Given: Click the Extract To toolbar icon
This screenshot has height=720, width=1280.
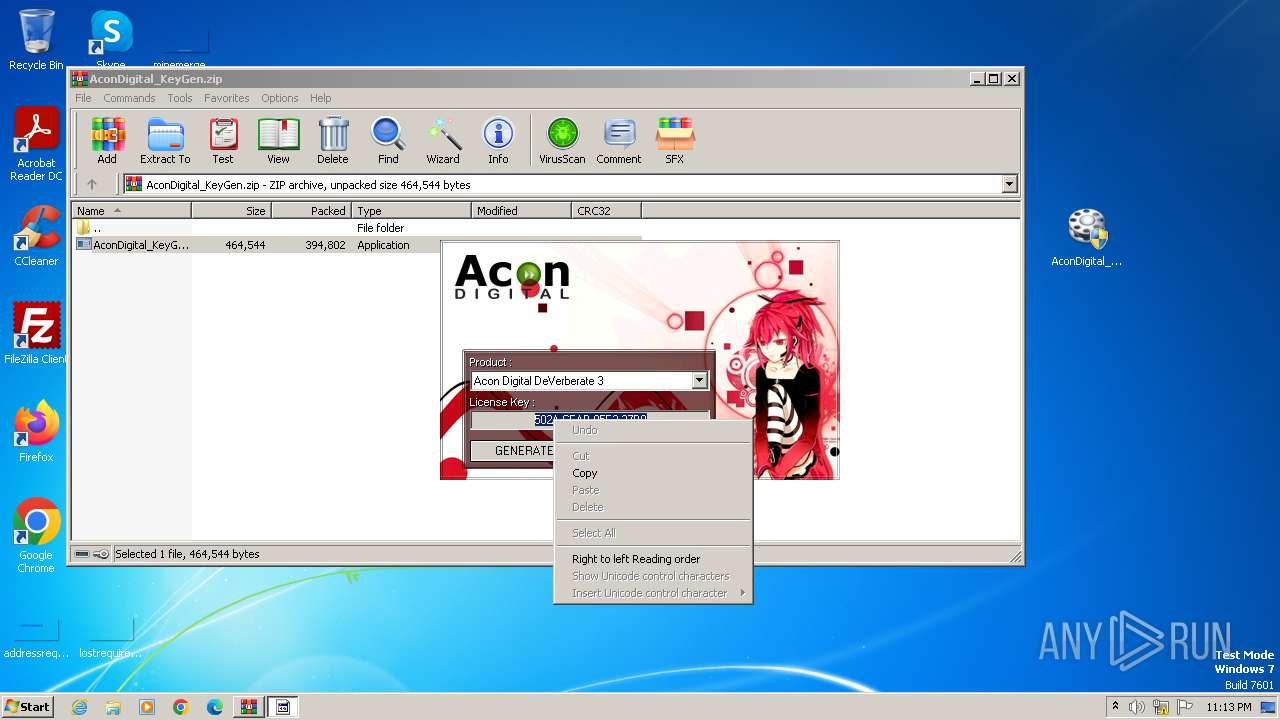Looking at the screenshot, I should [x=165, y=141].
